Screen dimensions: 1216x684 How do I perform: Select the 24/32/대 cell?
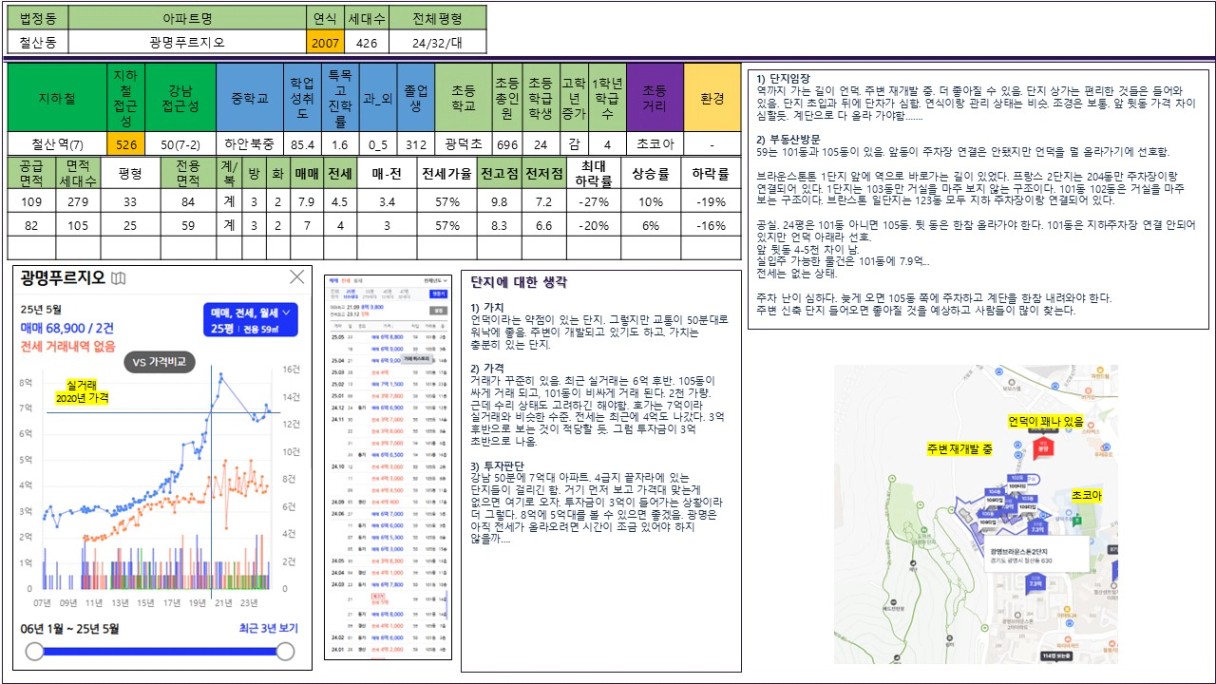pos(437,43)
